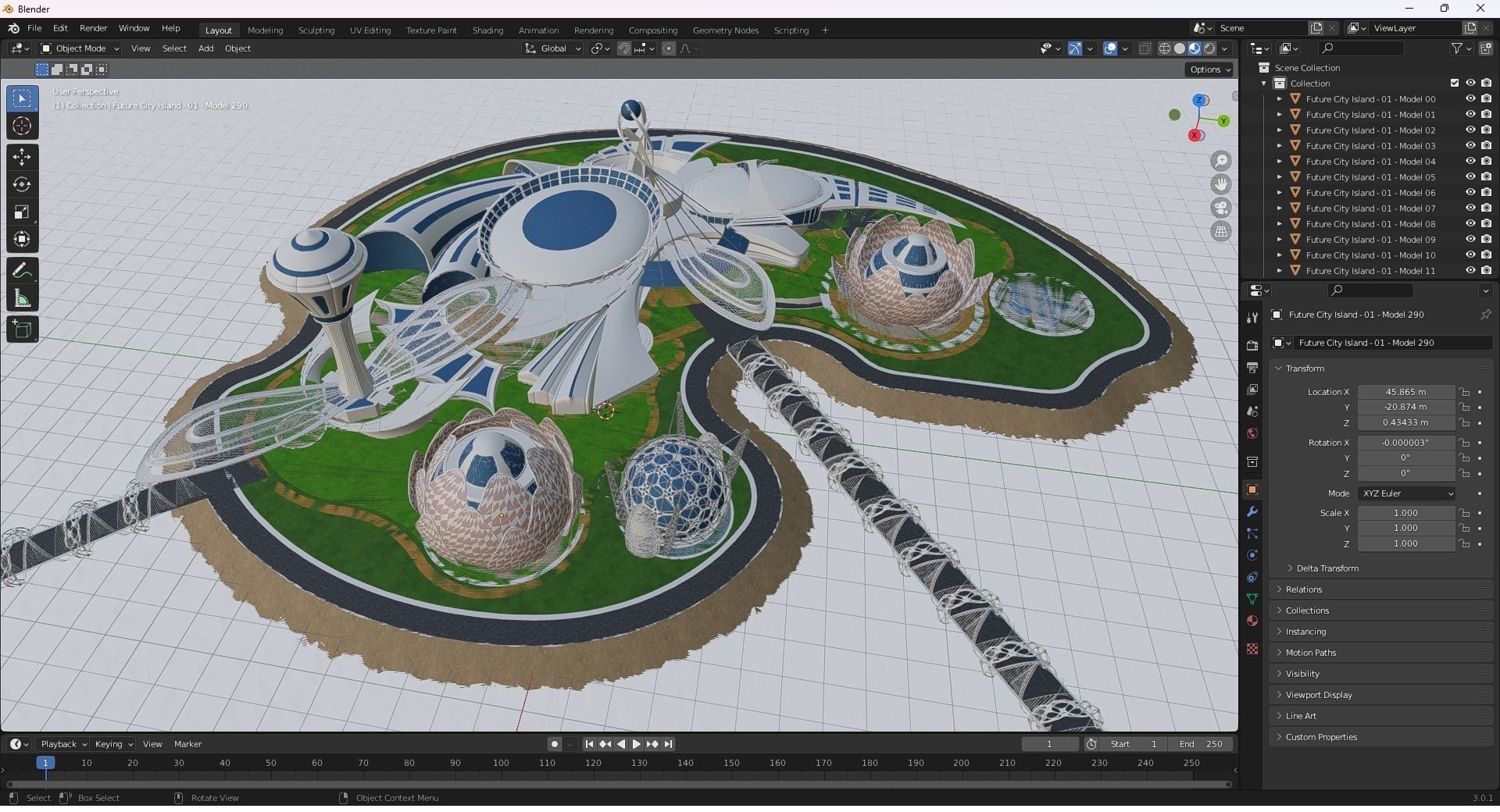Open the Render menu

pos(93,28)
